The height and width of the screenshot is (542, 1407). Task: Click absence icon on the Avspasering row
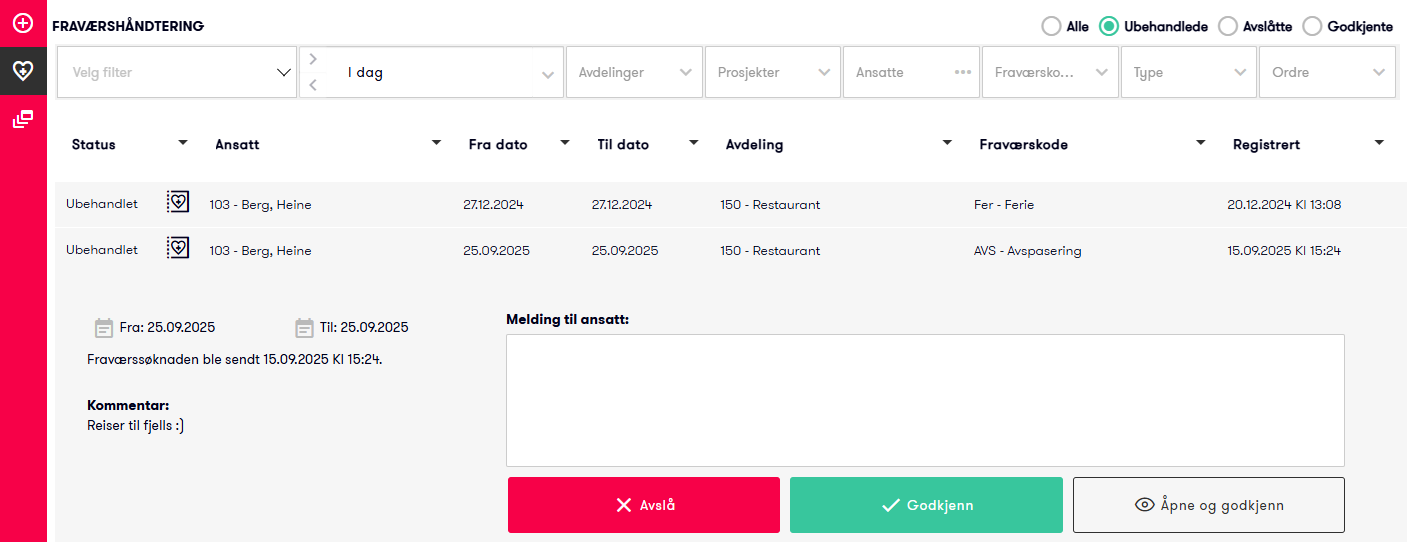coord(178,248)
